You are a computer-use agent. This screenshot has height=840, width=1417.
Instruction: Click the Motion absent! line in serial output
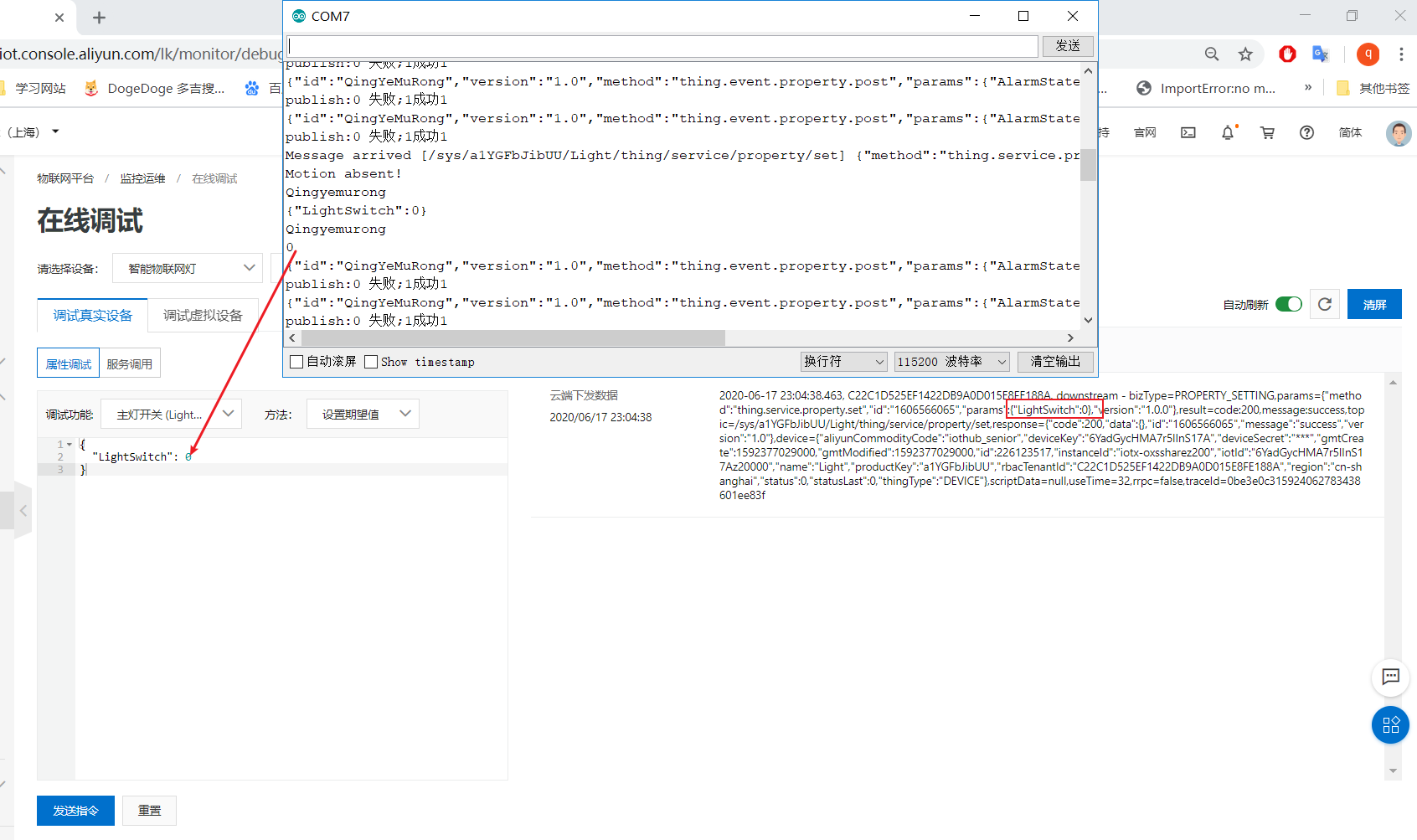(x=343, y=174)
